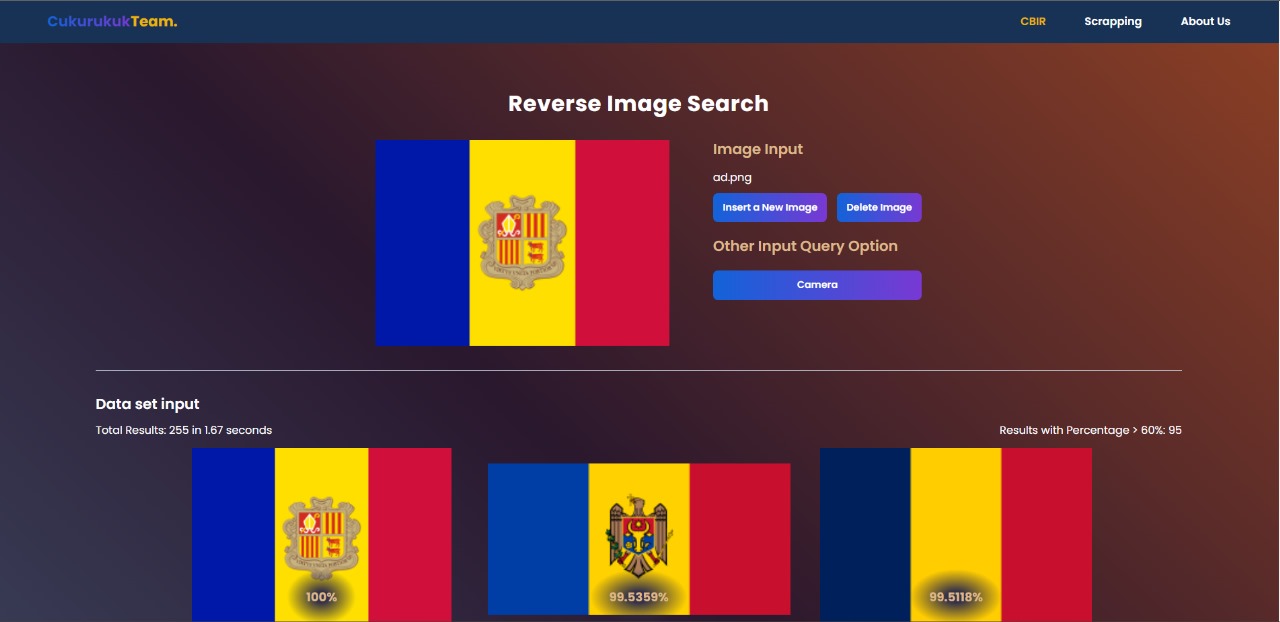This screenshot has height=622, width=1280.
Task: Click the Delete Image button
Action: pos(879,208)
